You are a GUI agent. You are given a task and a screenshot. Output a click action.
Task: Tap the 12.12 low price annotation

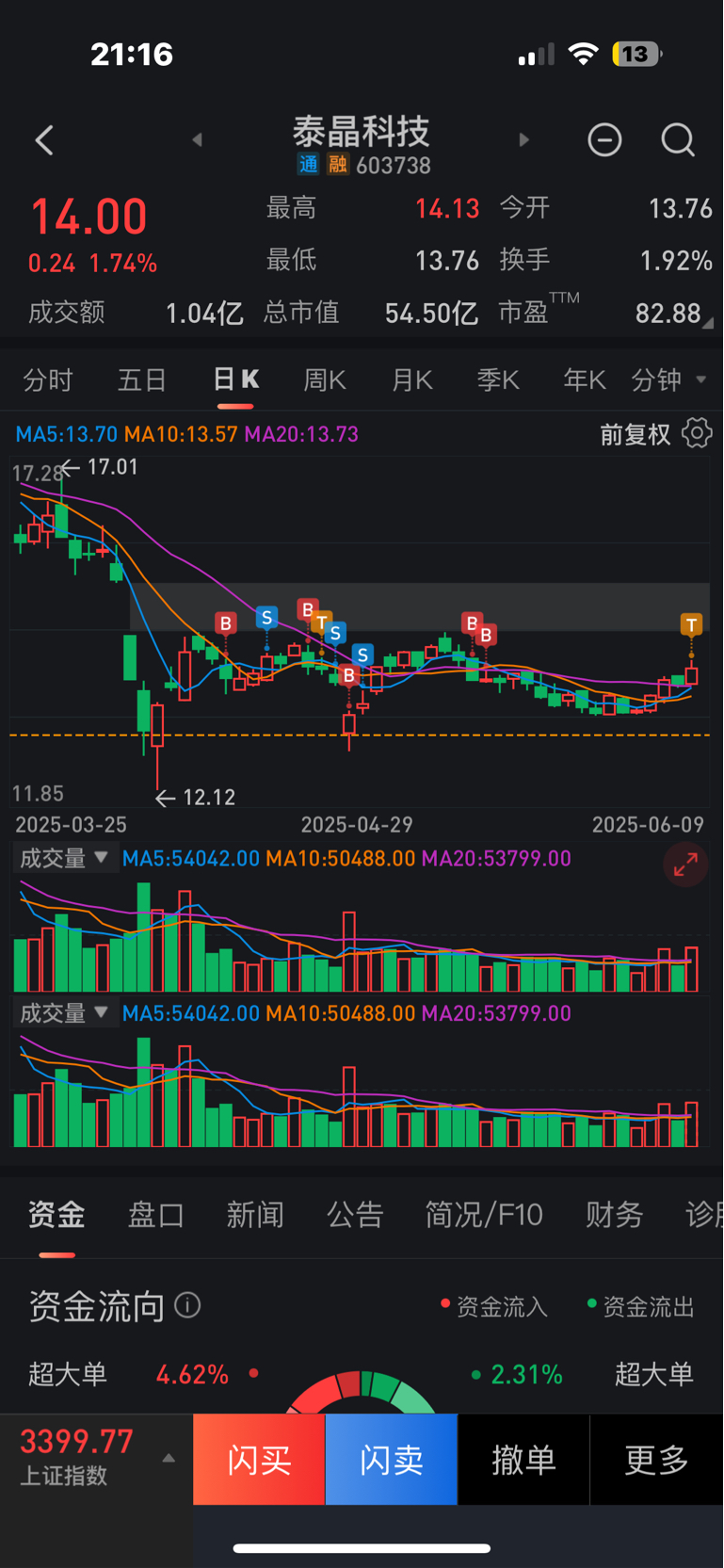tap(208, 798)
